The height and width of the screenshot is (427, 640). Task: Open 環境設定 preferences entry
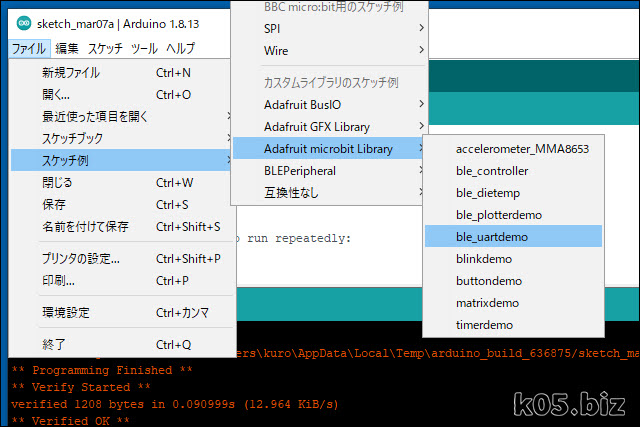[x=121, y=313]
